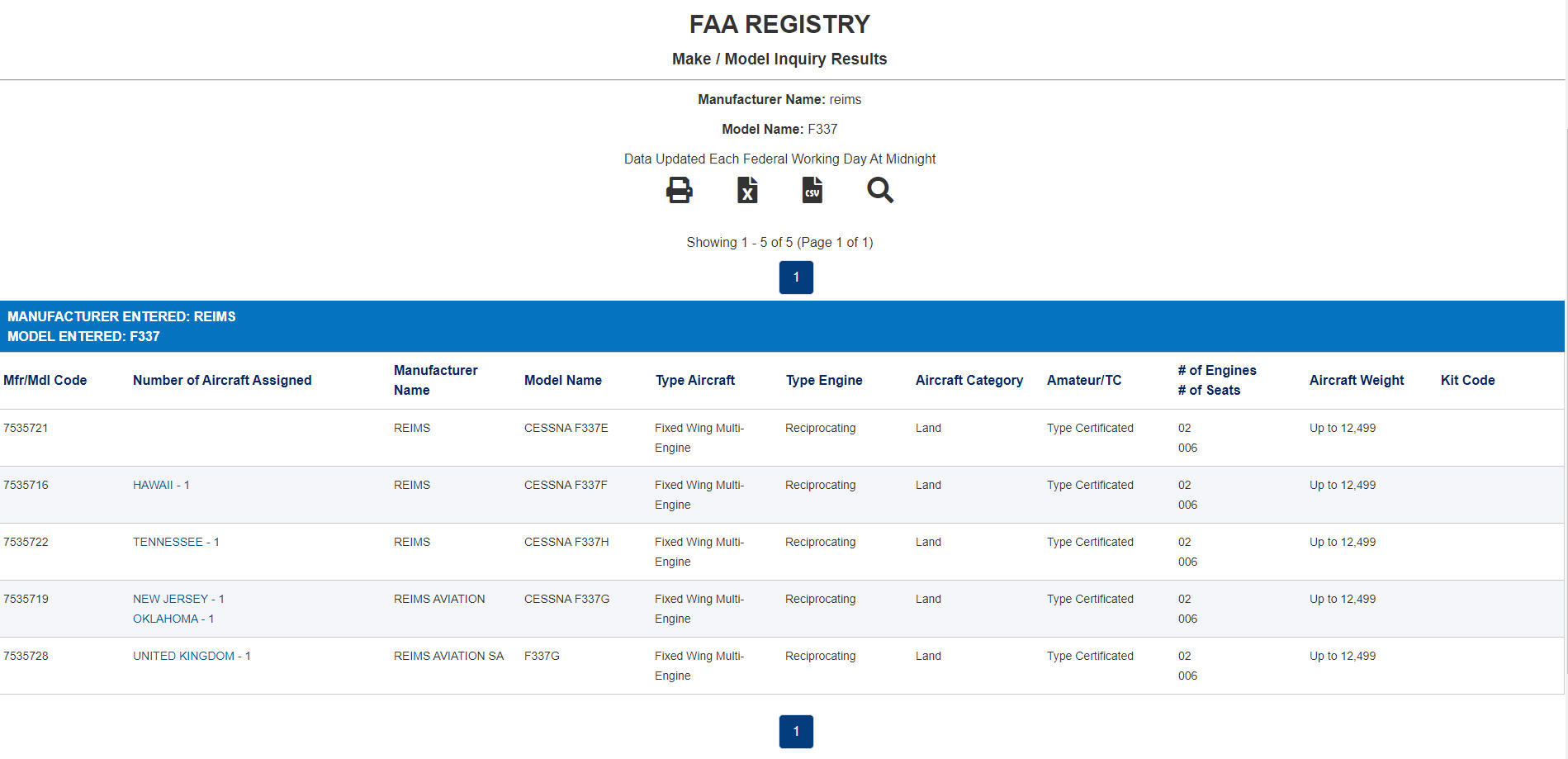This screenshot has height=759, width=1568.
Task: Click the Kit Code column header
Action: tap(1467, 380)
